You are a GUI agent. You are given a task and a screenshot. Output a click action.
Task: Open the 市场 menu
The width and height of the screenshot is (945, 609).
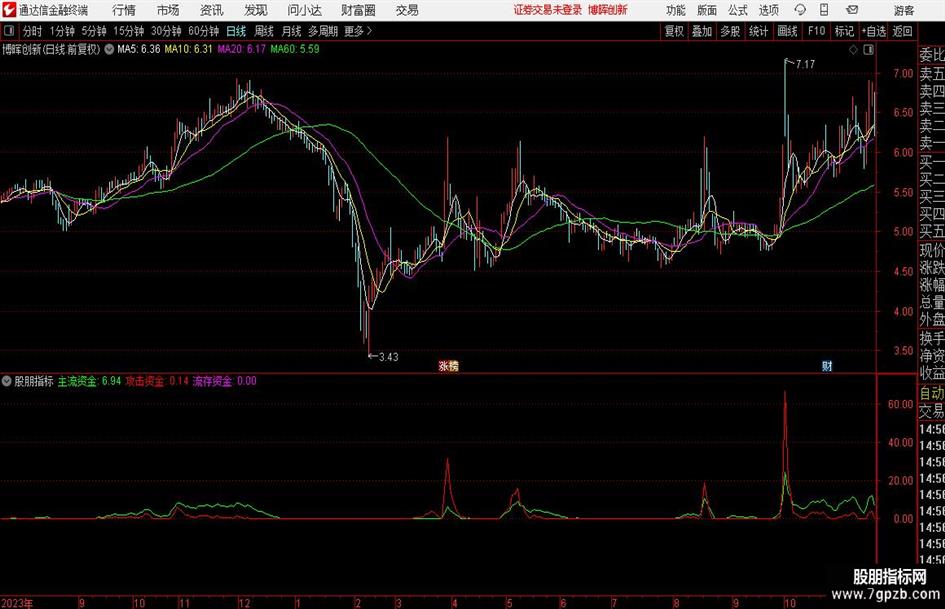coord(168,10)
